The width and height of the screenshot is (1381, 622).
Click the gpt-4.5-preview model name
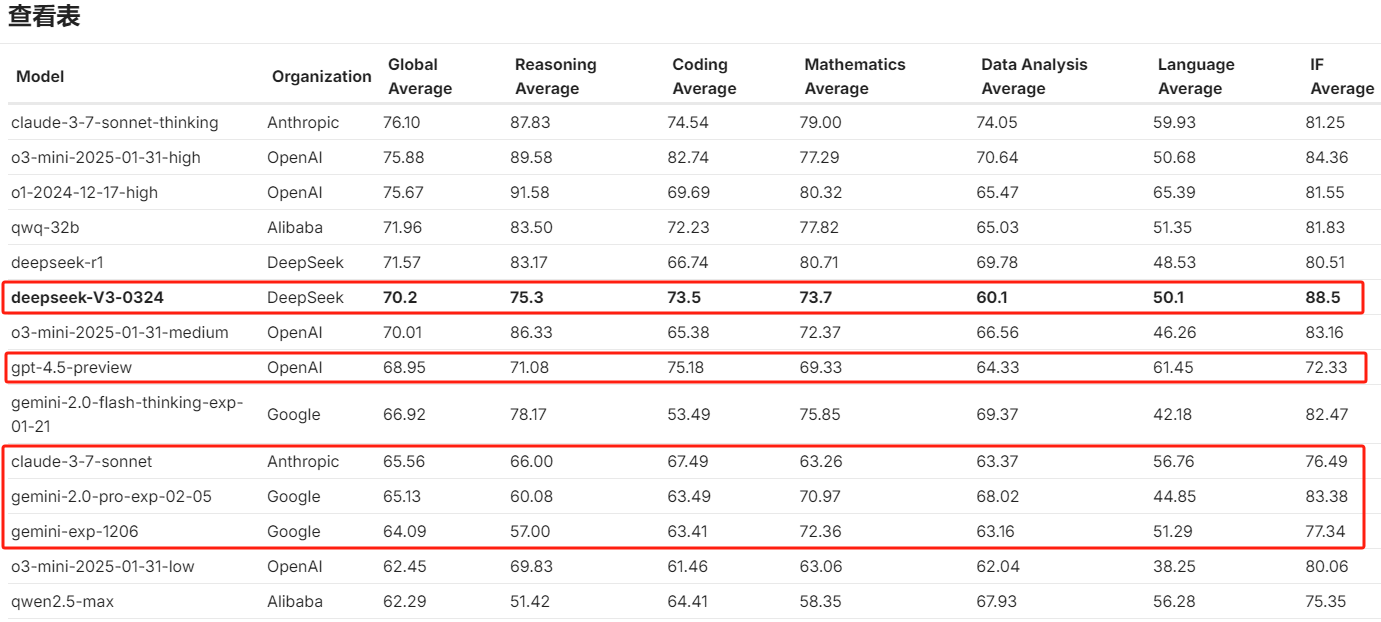click(x=71, y=367)
